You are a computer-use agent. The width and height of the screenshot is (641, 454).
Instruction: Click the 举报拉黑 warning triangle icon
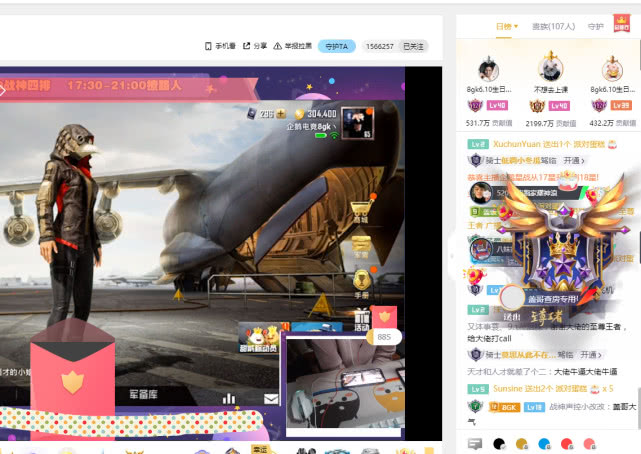(x=278, y=46)
